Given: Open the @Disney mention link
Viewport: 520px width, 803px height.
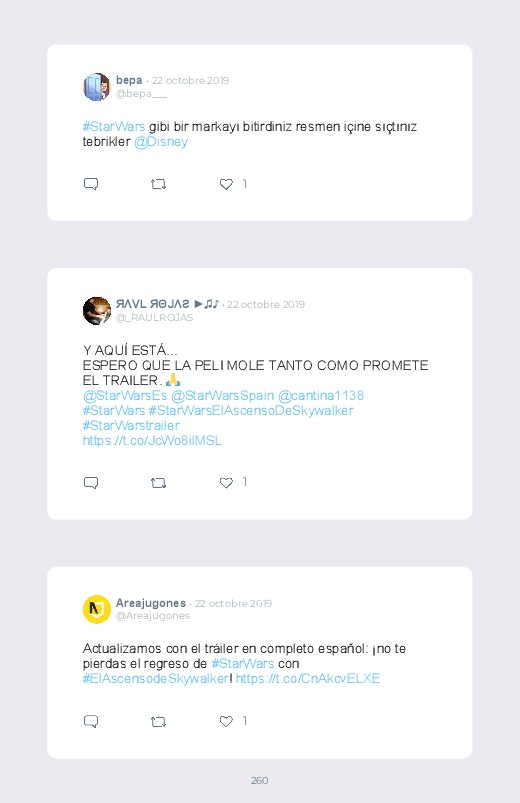Looking at the screenshot, I should coord(161,142).
